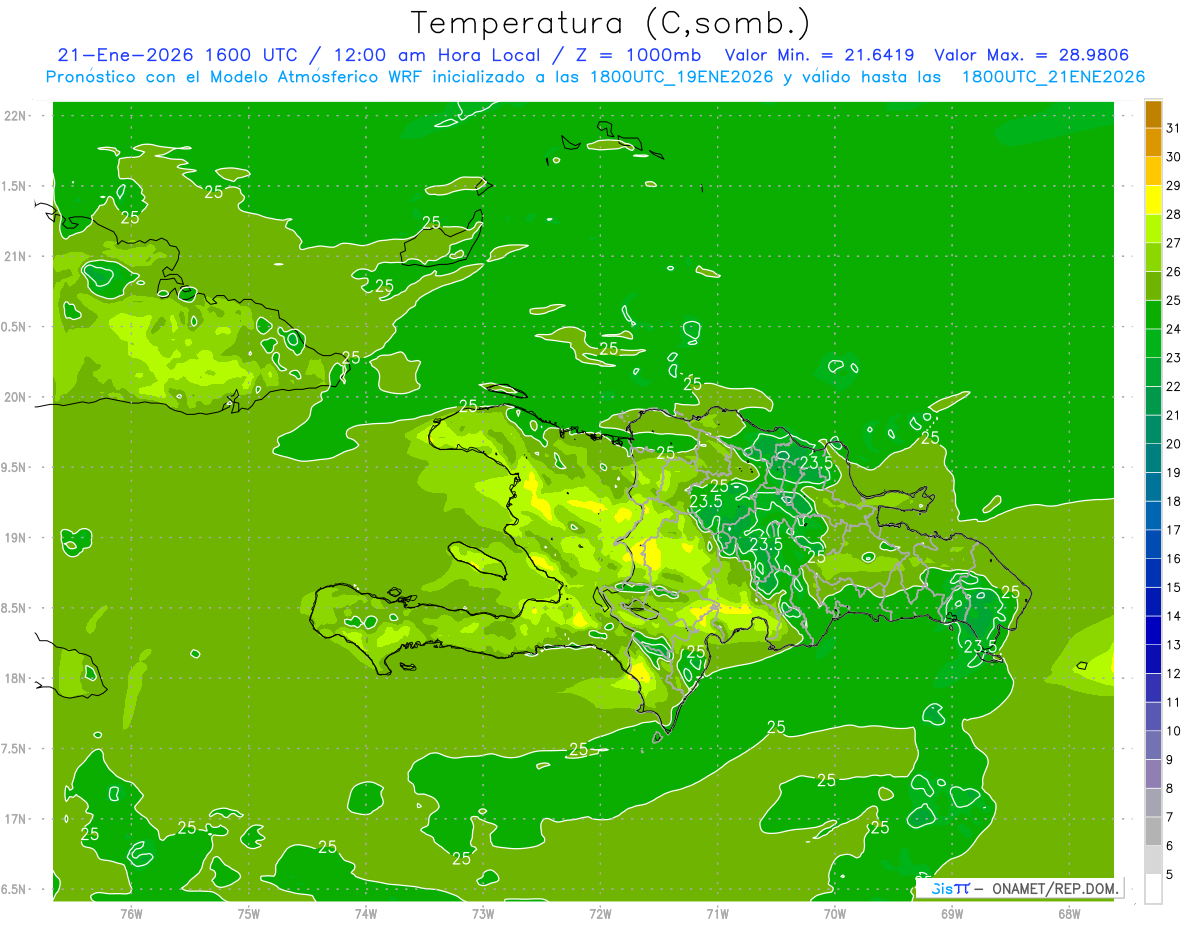Click the 73W longitude axis label
This screenshot has height=927, width=1200.
(483, 913)
